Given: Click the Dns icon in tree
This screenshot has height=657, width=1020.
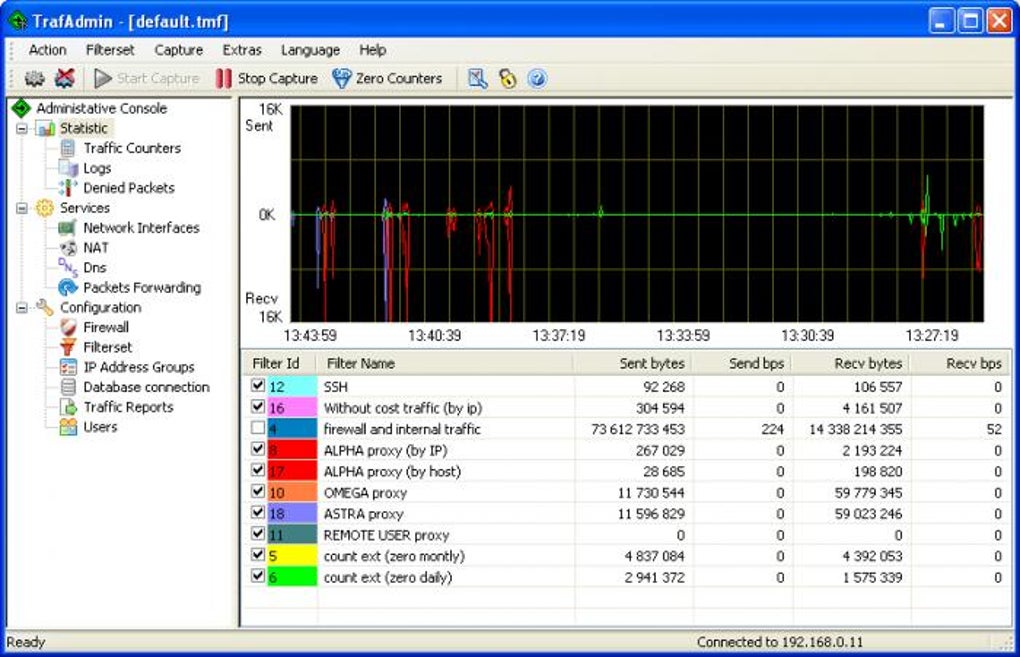Looking at the screenshot, I should click(68, 267).
